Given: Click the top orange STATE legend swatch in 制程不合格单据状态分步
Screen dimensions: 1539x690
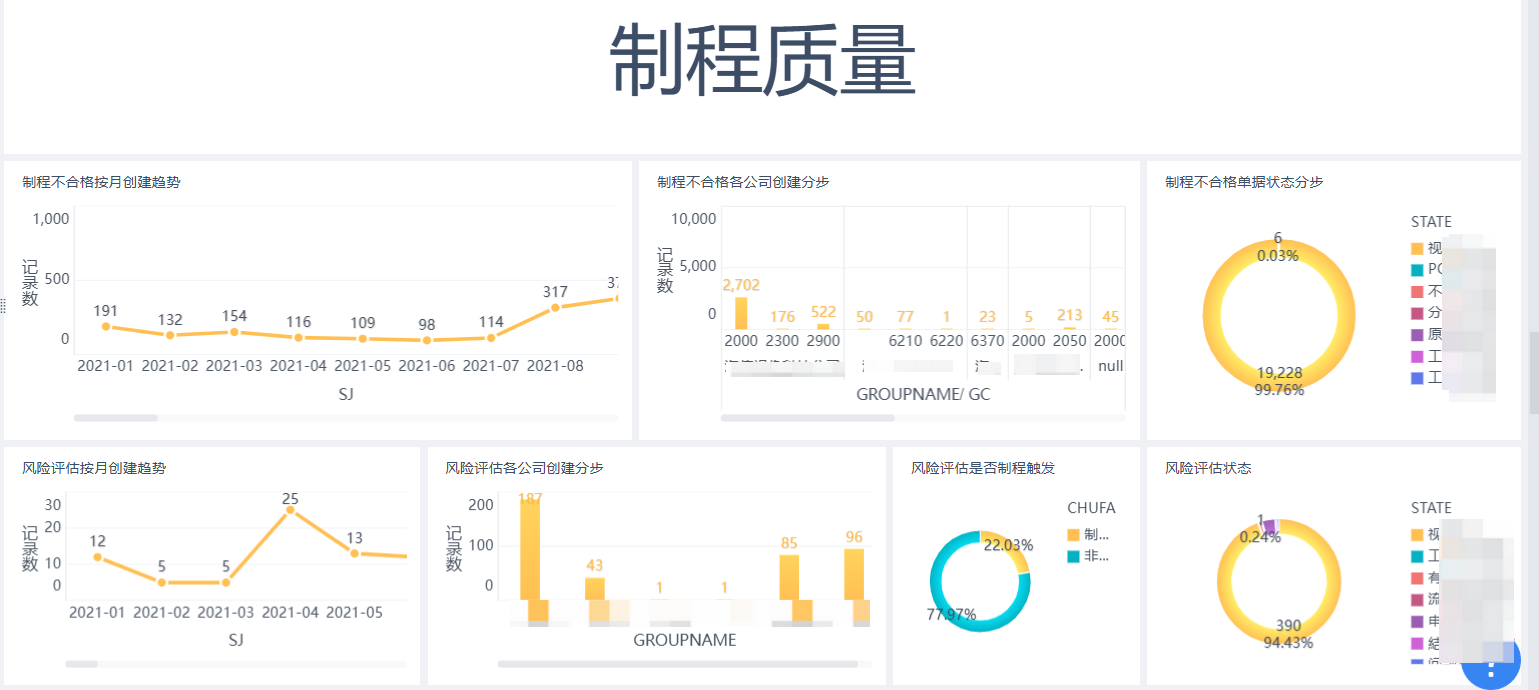Looking at the screenshot, I should 1417,248.
